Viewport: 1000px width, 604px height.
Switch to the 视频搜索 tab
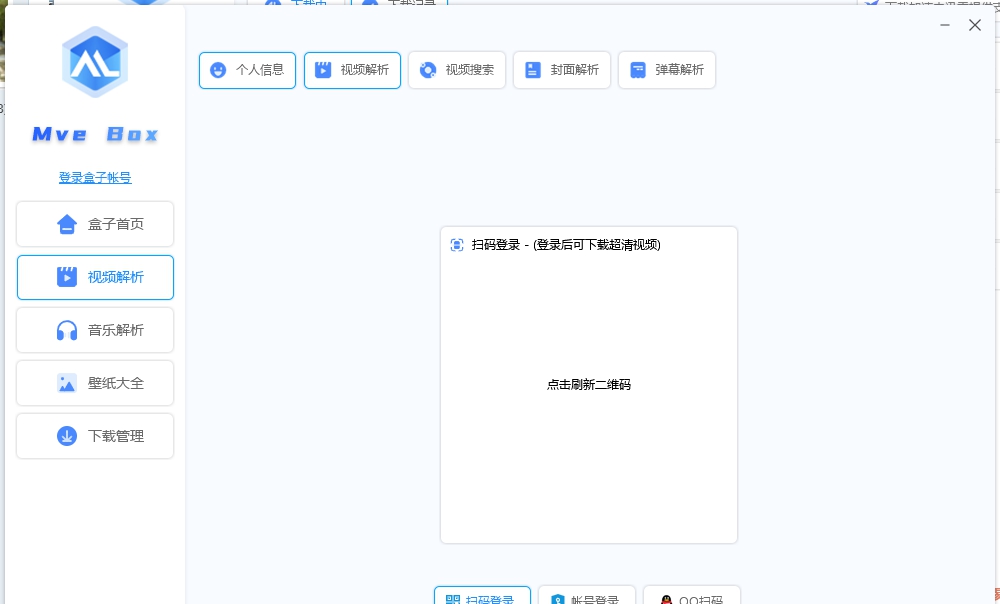click(x=457, y=70)
